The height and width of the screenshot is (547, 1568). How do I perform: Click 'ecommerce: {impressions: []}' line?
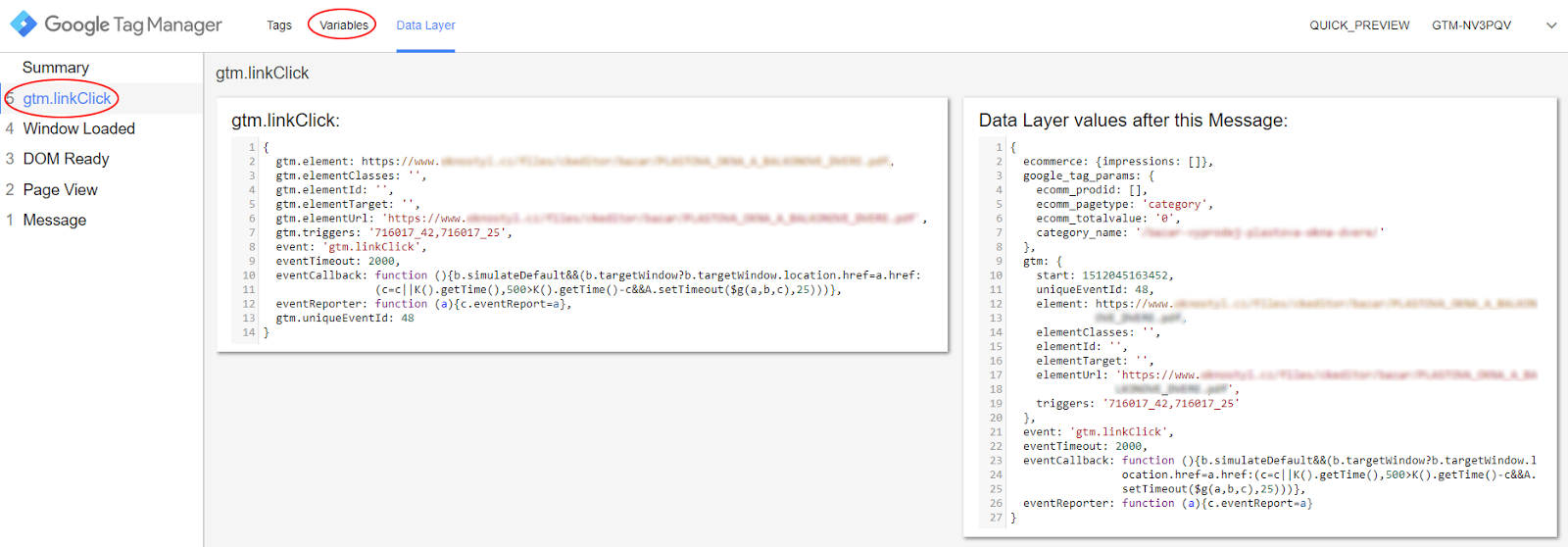coord(1118,162)
